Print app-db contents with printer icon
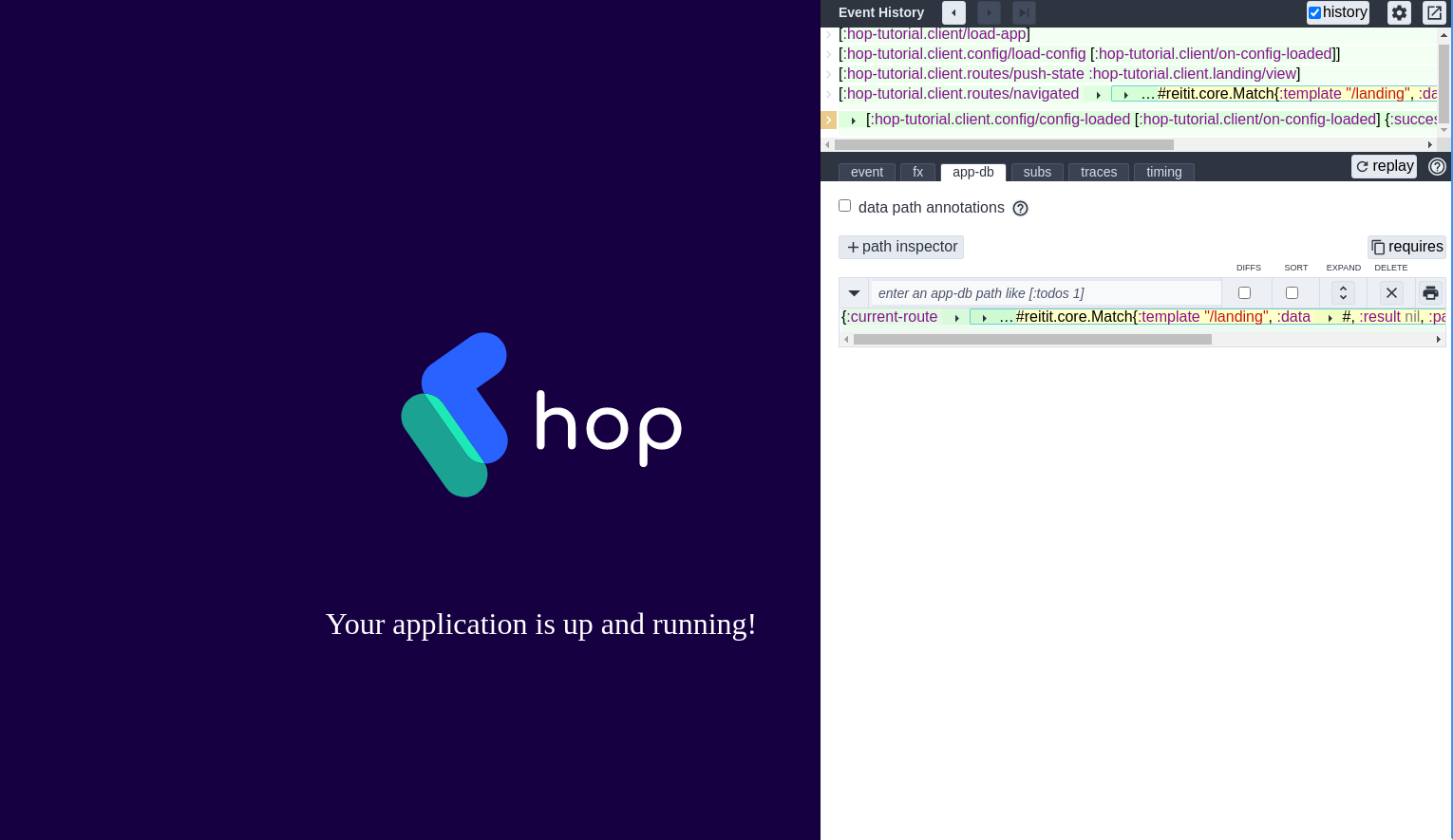Viewport: 1453px width, 840px height. tap(1430, 292)
